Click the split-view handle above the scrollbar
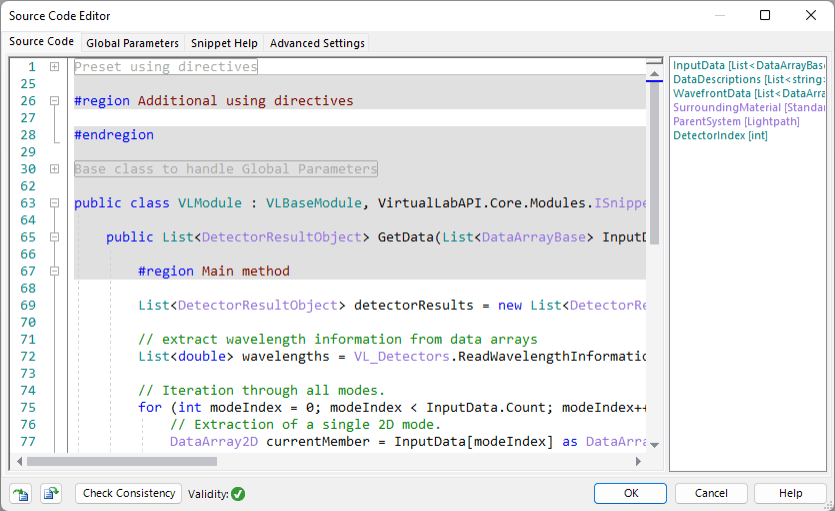835x511 pixels. [654, 61]
